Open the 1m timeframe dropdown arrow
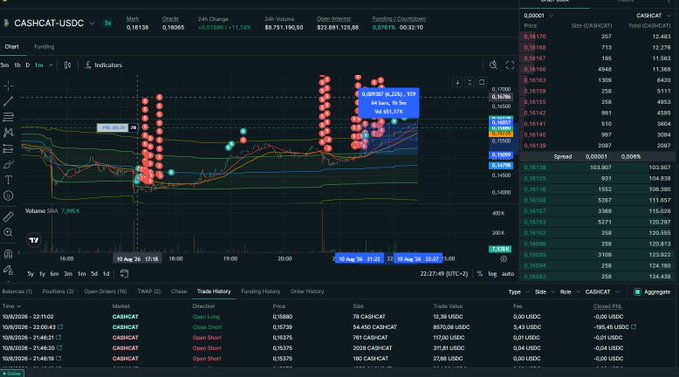 pyautogui.click(x=51, y=65)
